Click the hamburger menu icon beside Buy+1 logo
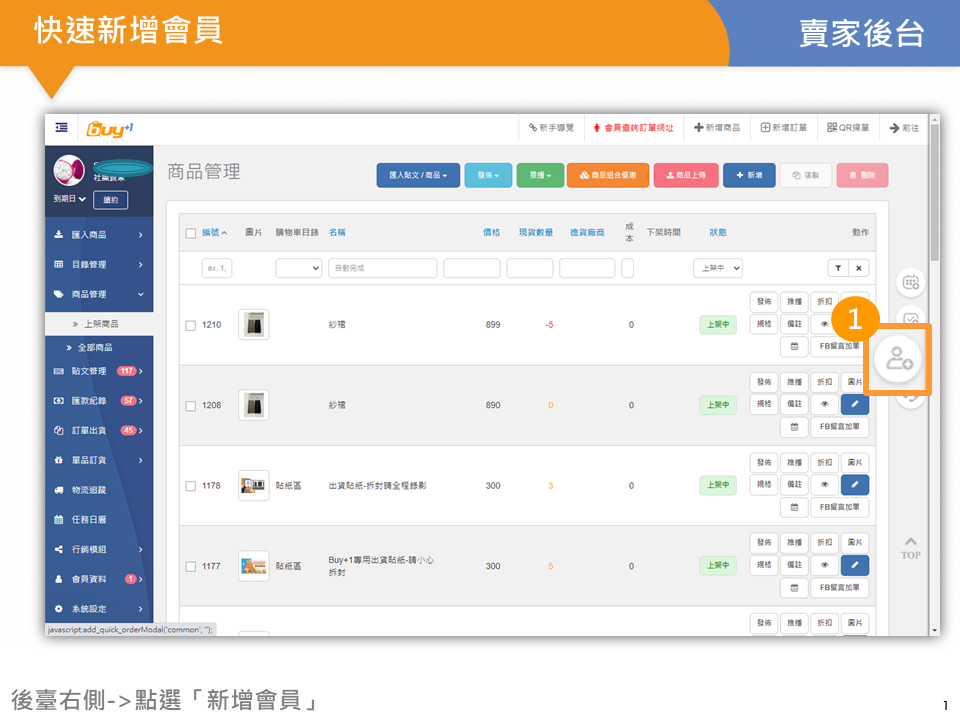This screenshot has height=720, width=960. click(62, 128)
